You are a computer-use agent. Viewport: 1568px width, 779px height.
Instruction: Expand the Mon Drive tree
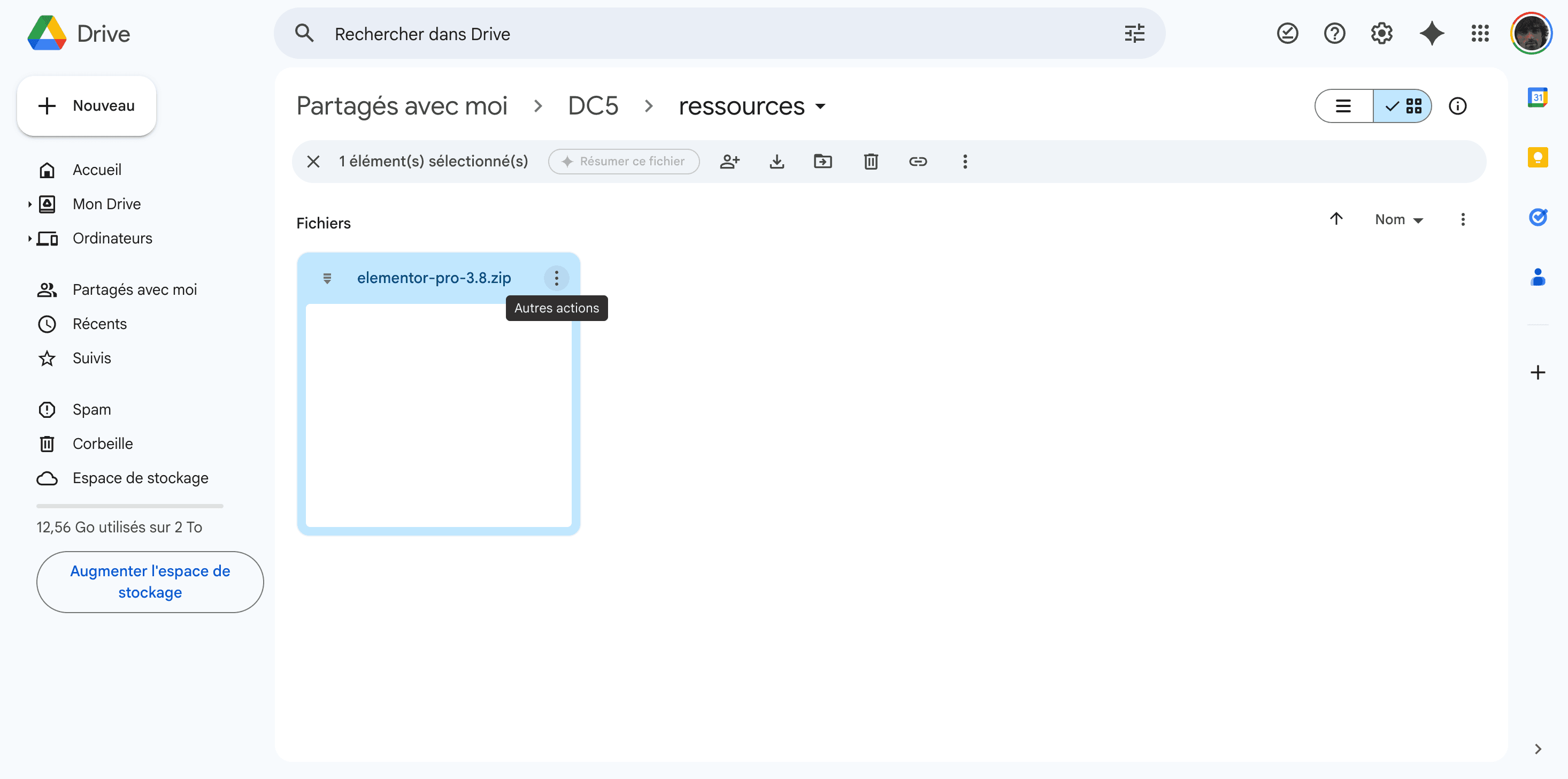pos(29,204)
